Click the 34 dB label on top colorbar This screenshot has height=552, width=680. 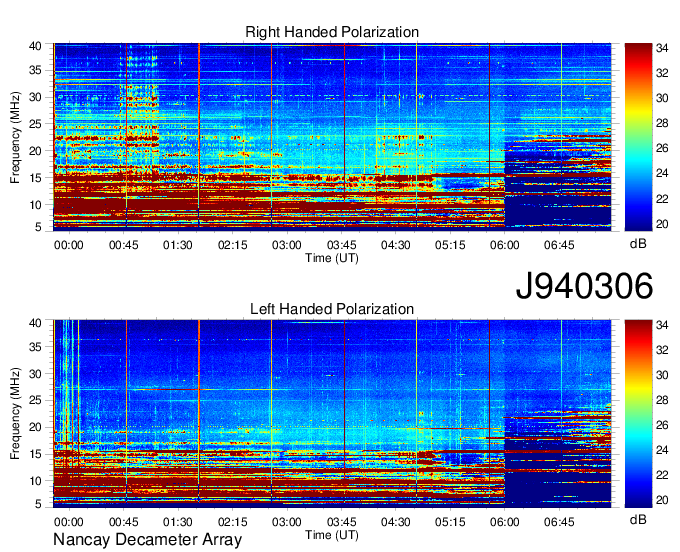pyautogui.click(x=662, y=48)
